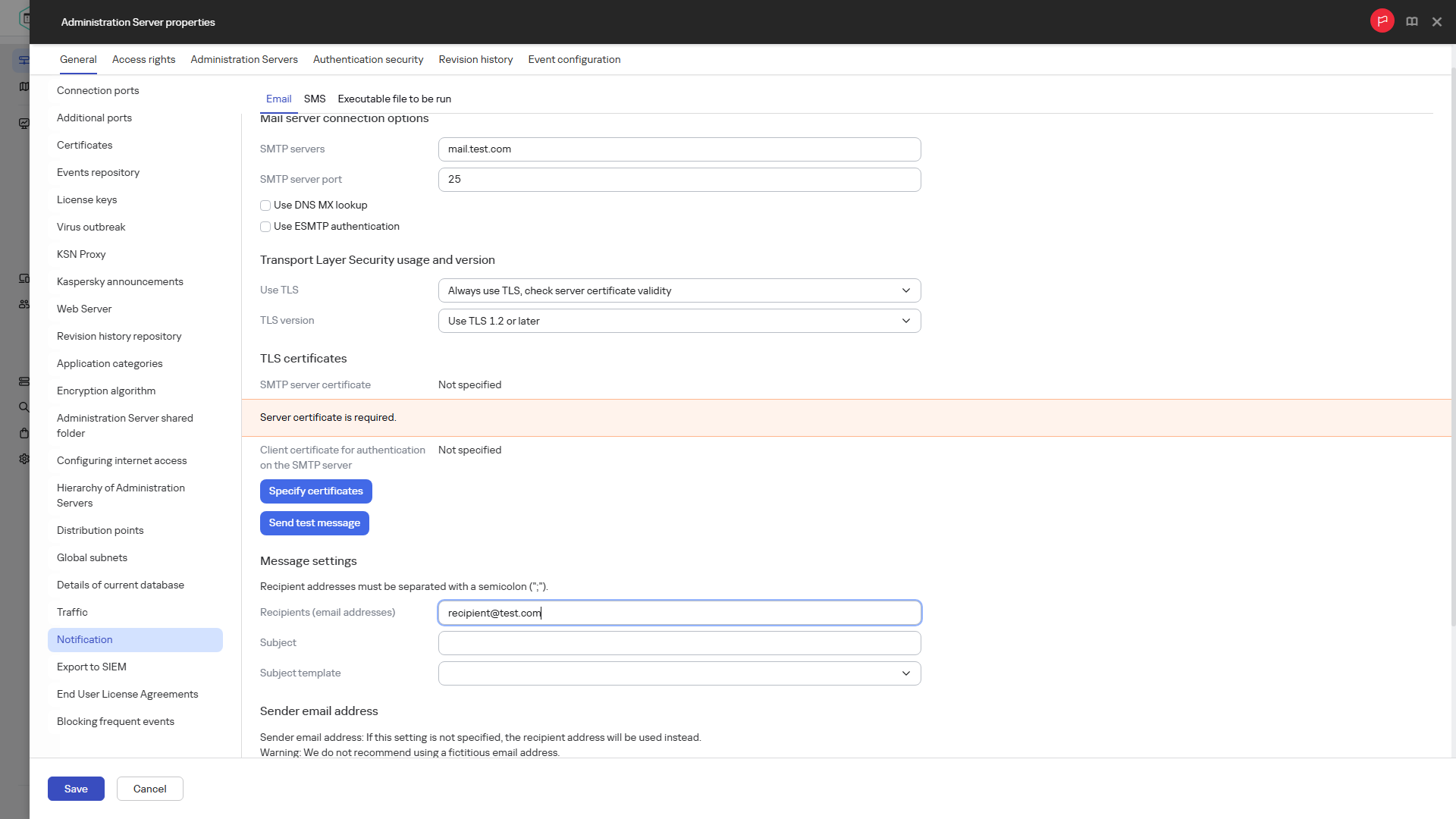Screen dimensions: 1456x819
Task: Click the Save button
Action: (76, 789)
